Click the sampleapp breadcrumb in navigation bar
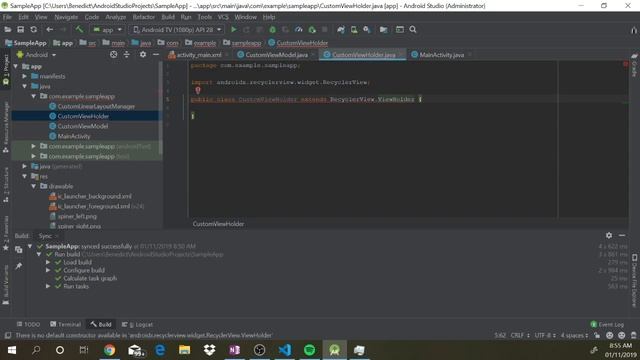640x360 pixels. [x=246, y=43]
